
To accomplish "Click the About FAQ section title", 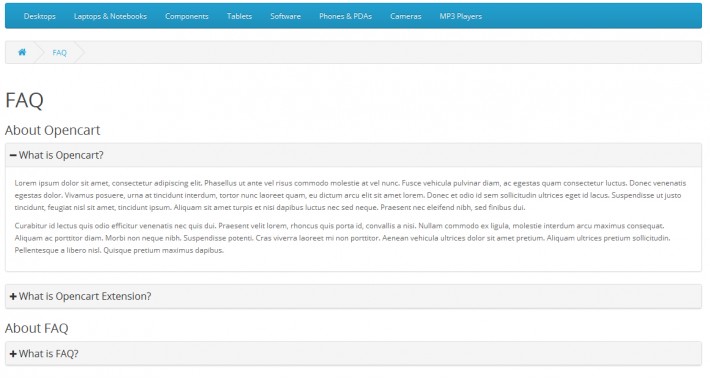I will coord(37,328).
